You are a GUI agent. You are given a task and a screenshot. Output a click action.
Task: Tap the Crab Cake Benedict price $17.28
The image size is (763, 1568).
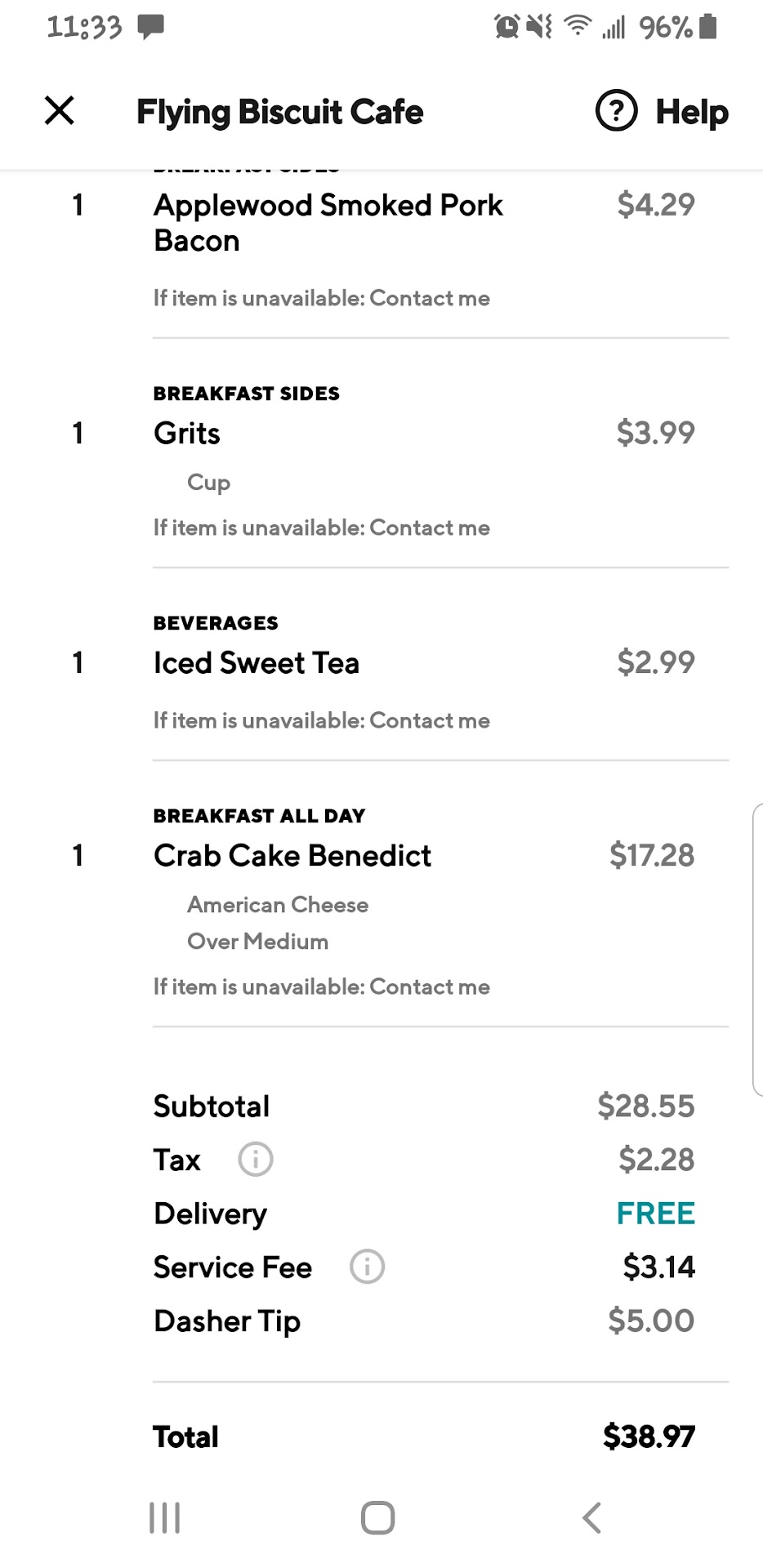point(651,856)
